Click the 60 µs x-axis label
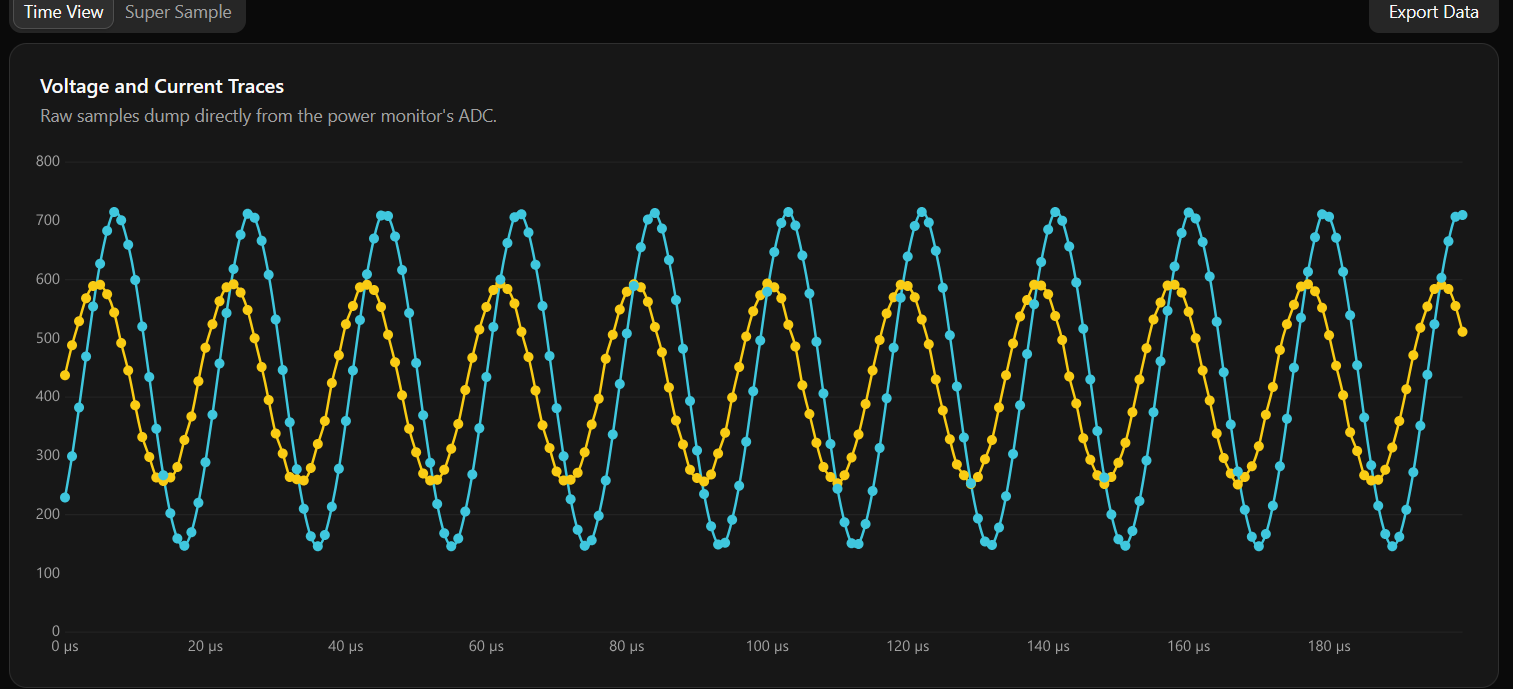1513x689 pixels. (x=486, y=647)
